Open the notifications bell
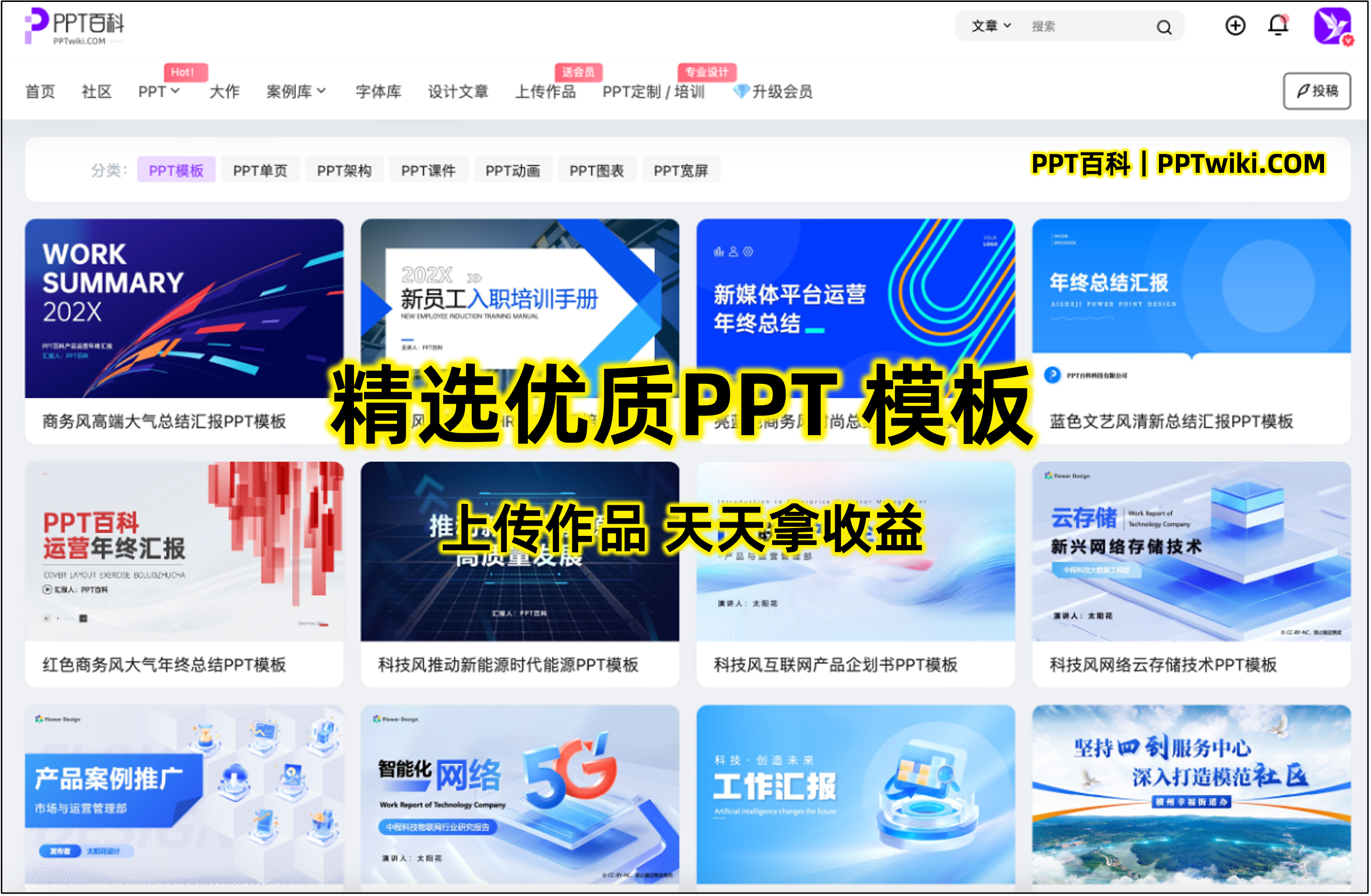The height and width of the screenshot is (896, 1371). coord(1278,25)
